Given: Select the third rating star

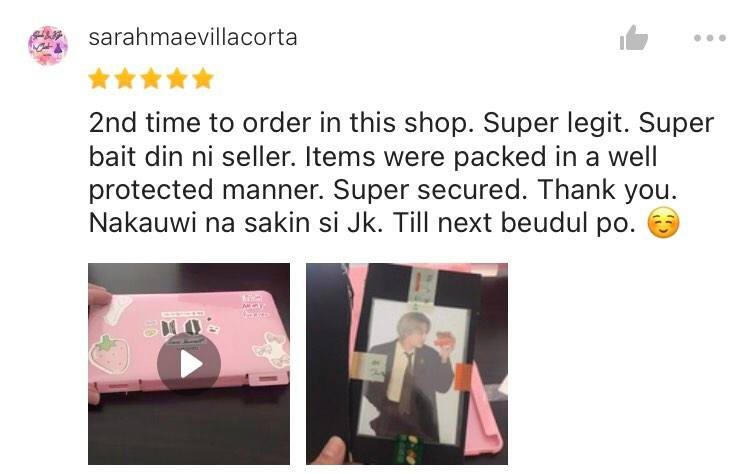Looking at the screenshot, I should 151,78.
